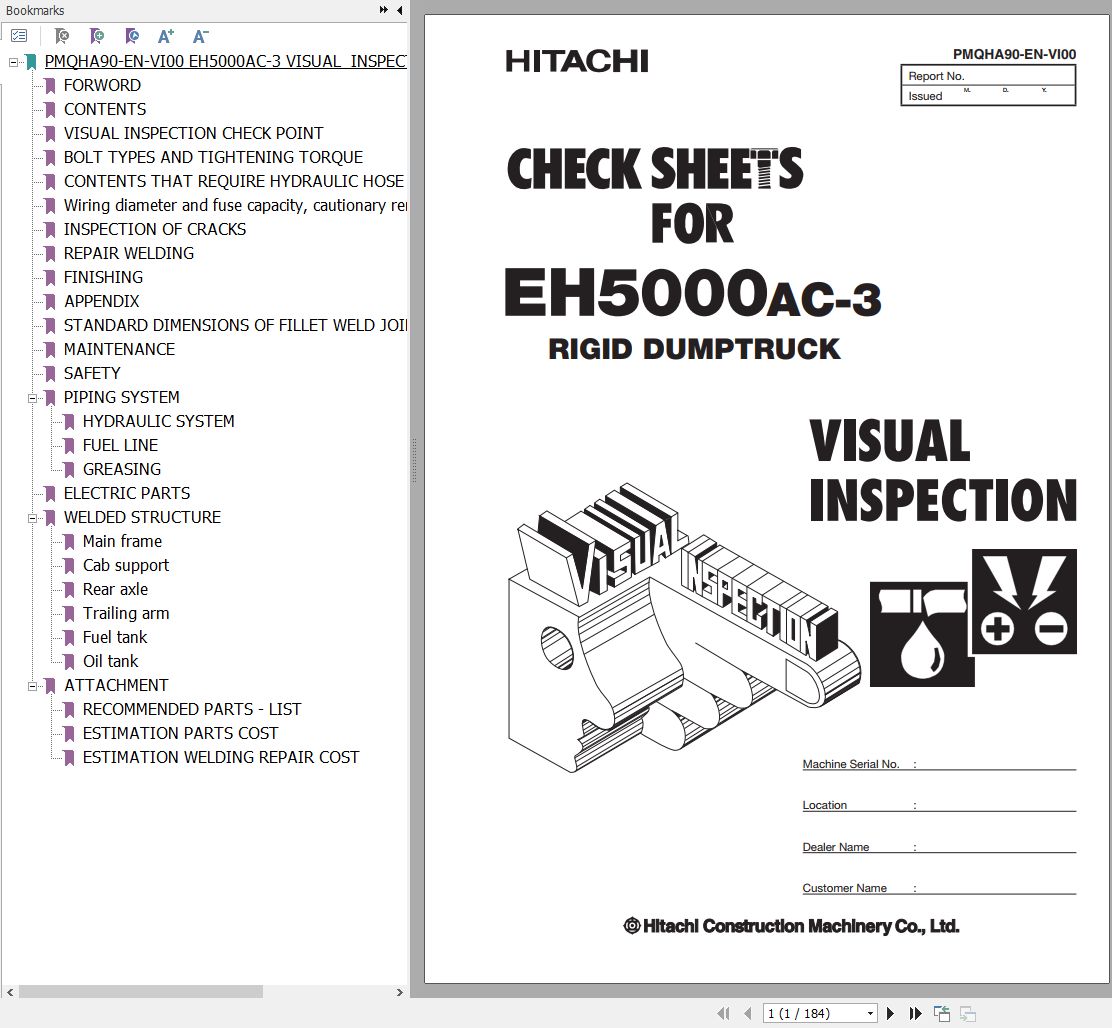Collapse the Bookmarks panel with left arrow
This screenshot has width=1112, height=1028.
(x=399, y=10)
